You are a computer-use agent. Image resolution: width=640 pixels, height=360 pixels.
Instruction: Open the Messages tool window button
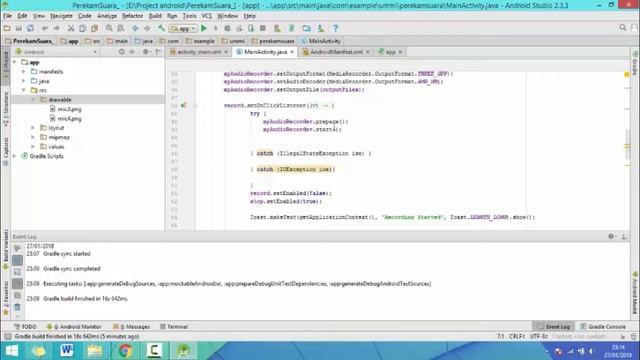pos(131,327)
